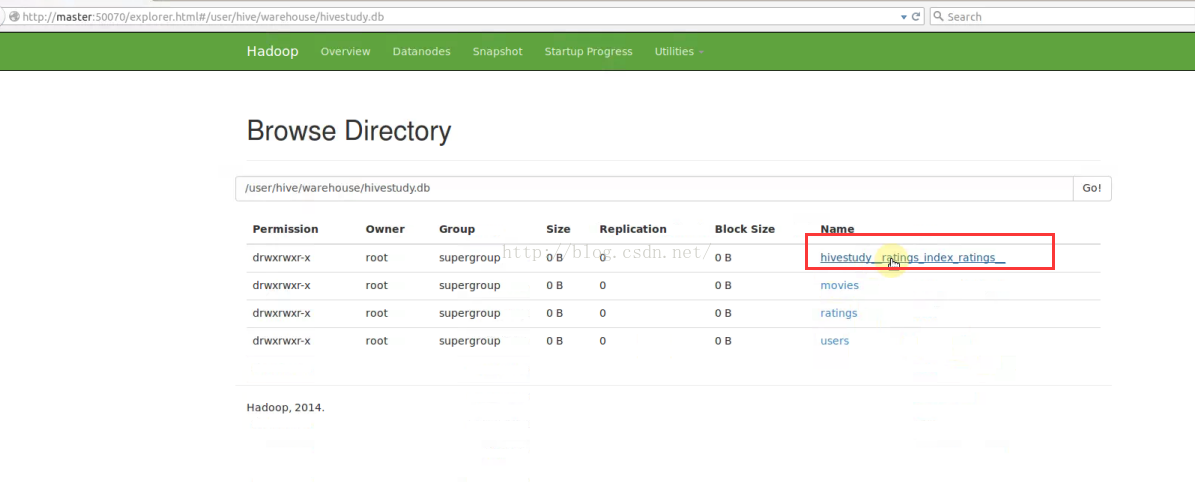Click permission drwxrwxr-x in movies row
The image size is (1195, 482).
281,285
